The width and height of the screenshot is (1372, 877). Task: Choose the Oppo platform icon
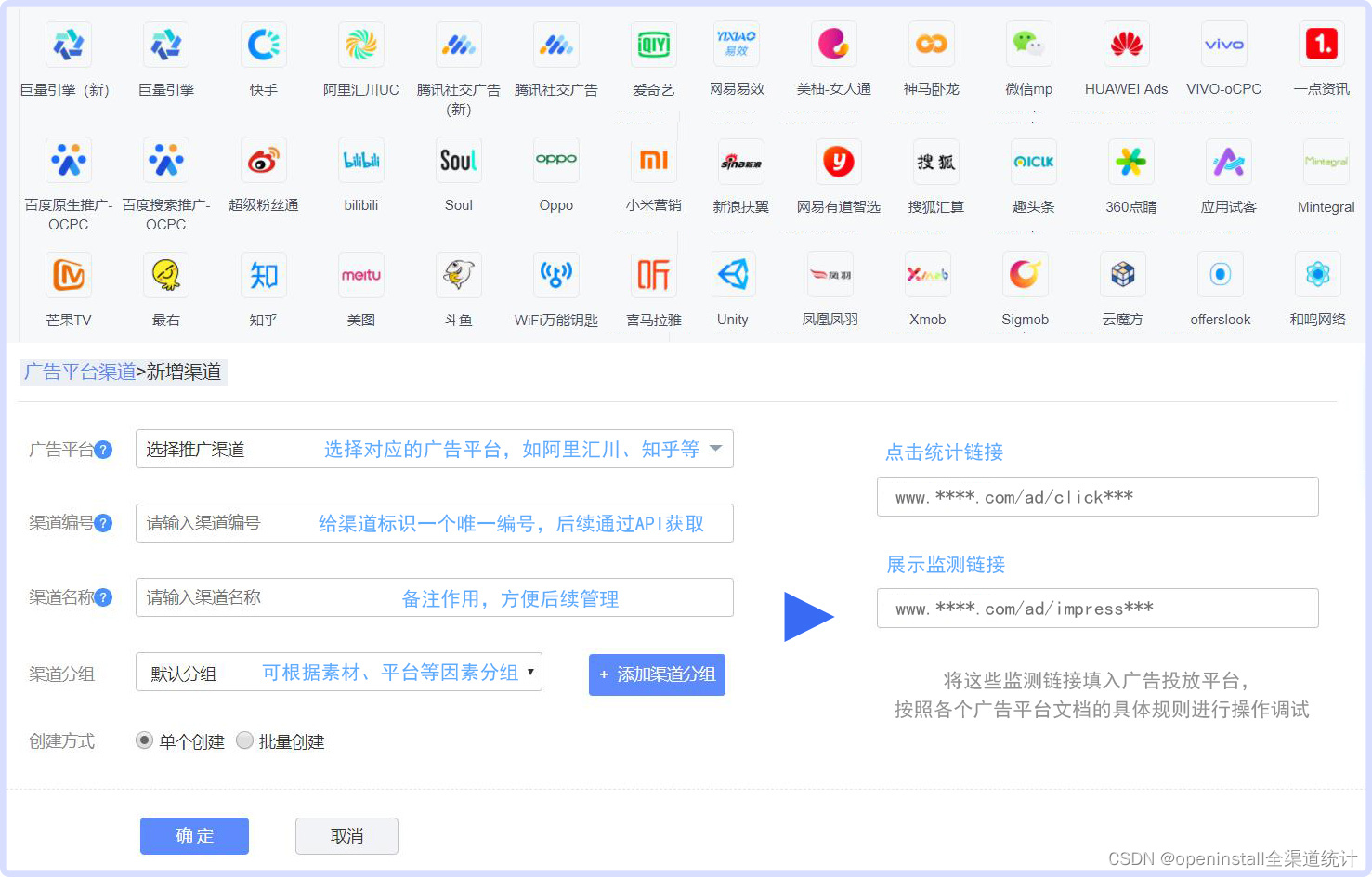click(556, 160)
